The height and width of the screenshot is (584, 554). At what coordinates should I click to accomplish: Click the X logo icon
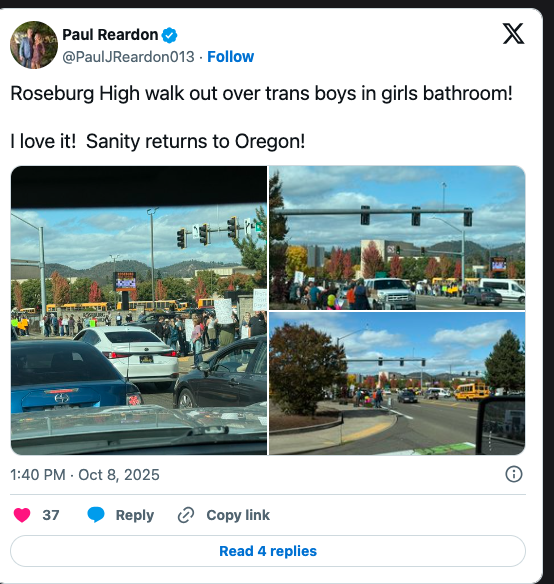coord(513,34)
